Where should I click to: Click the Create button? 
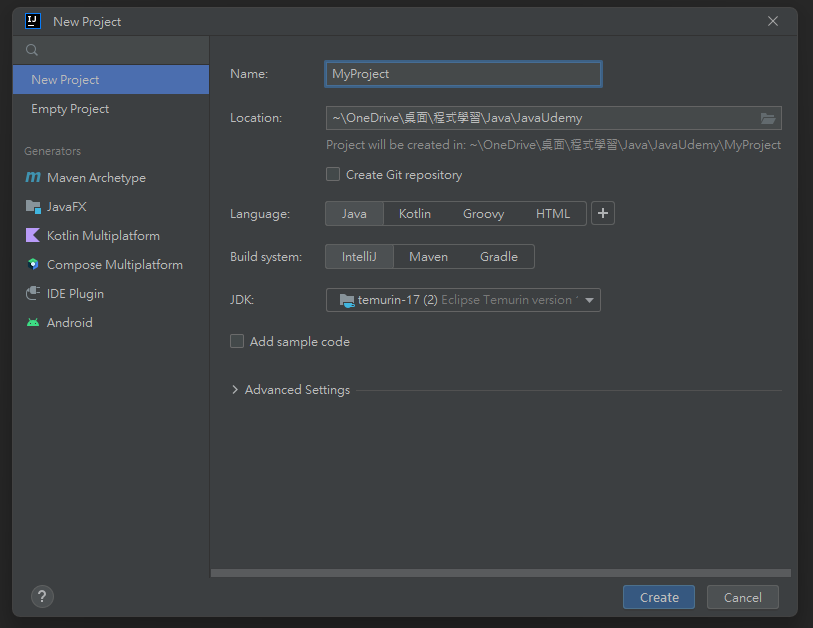(659, 597)
